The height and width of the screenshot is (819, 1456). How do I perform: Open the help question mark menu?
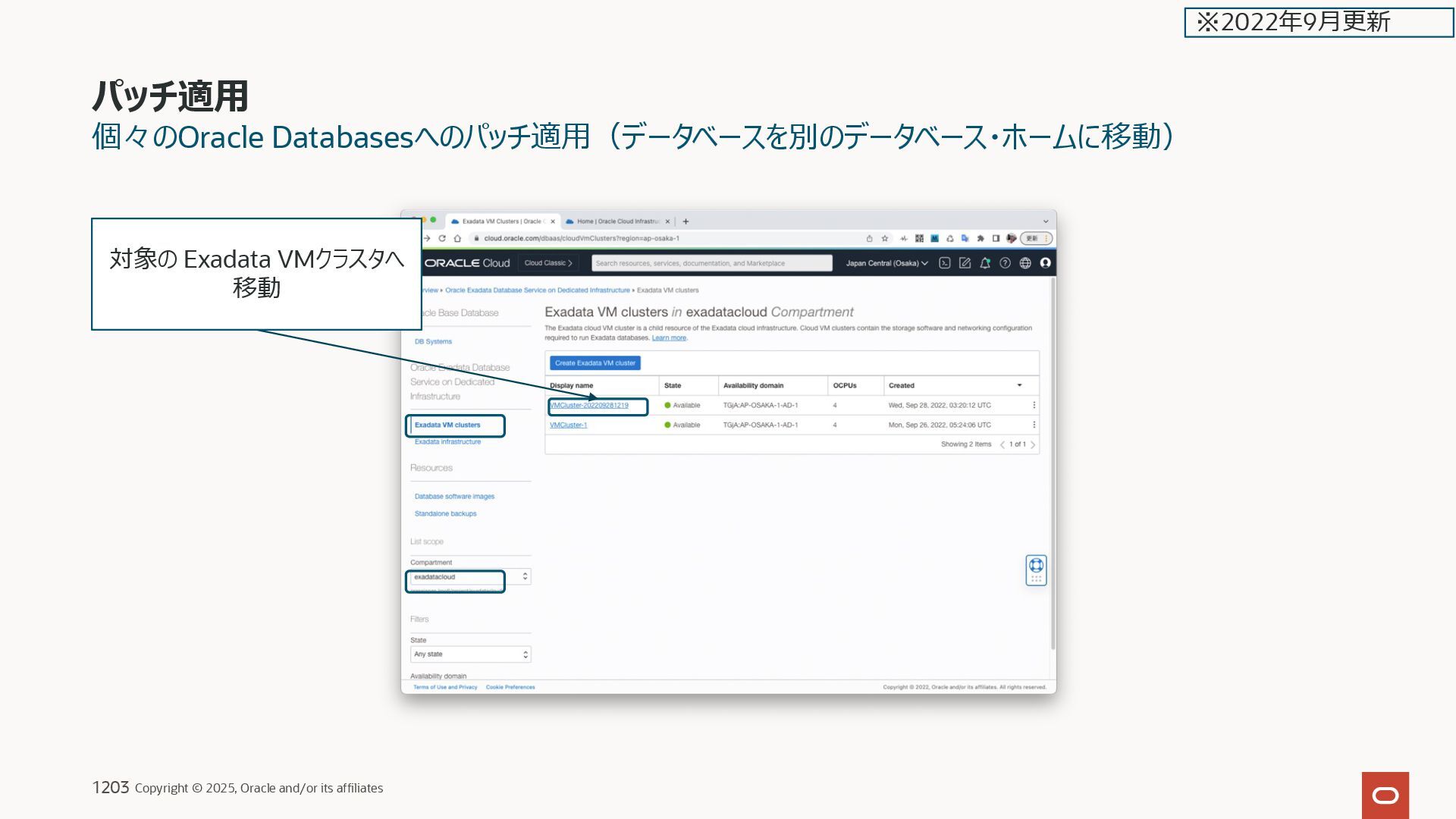click(x=1005, y=263)
